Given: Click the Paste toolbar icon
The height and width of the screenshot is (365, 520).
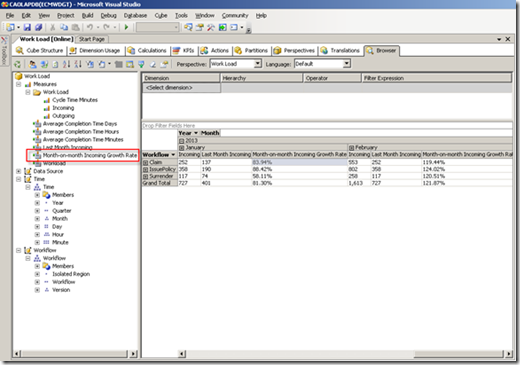Looking at the screenshot, I should pos(76,27).
